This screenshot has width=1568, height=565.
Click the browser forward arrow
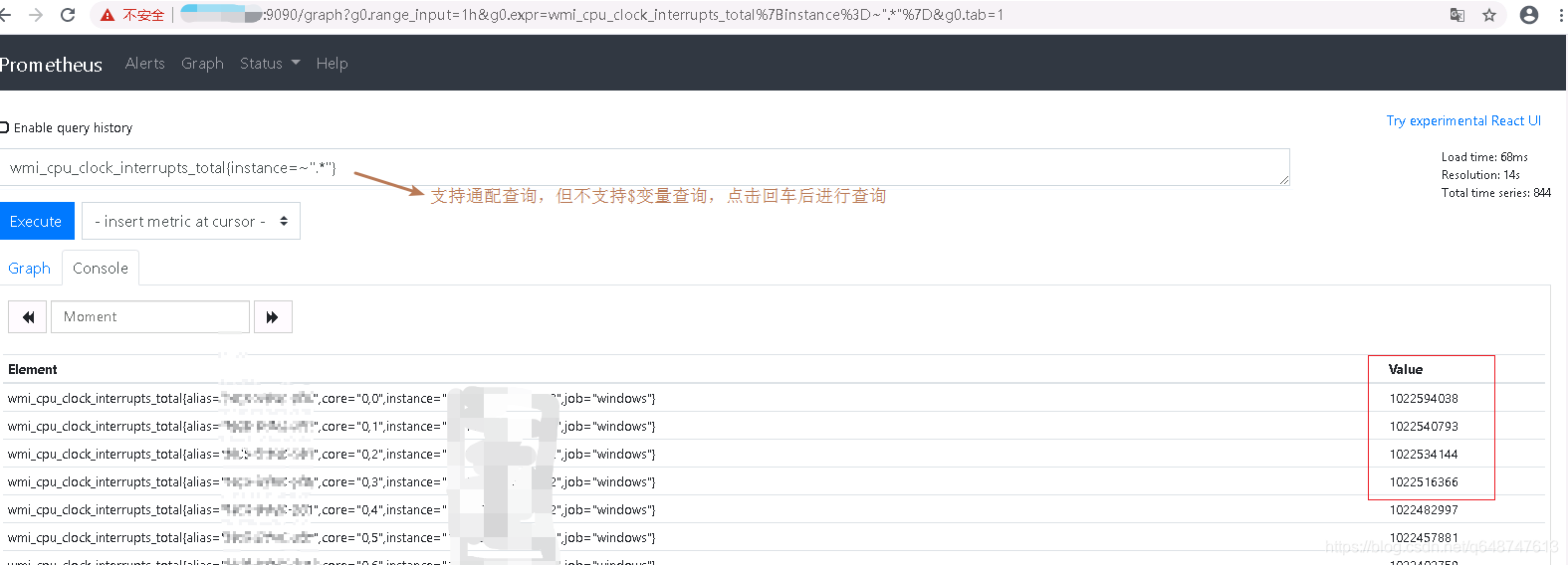(36, 15)
